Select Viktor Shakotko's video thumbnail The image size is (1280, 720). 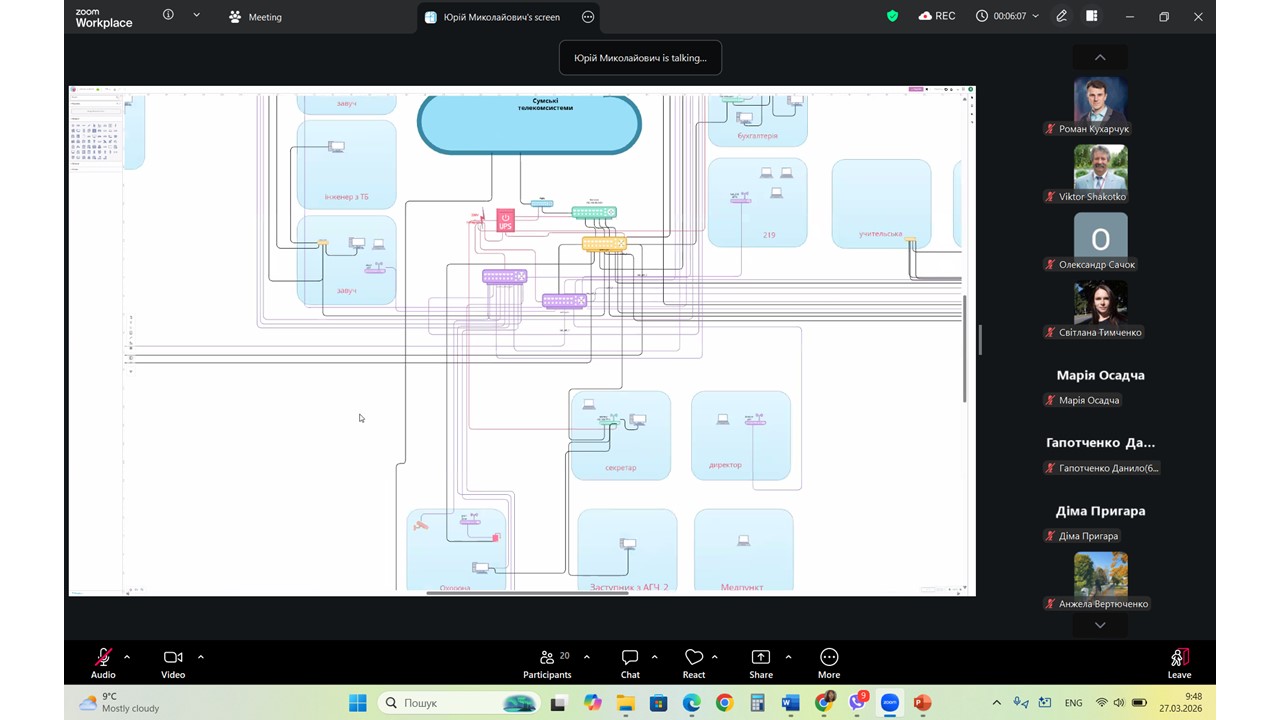coord(1100,168)
